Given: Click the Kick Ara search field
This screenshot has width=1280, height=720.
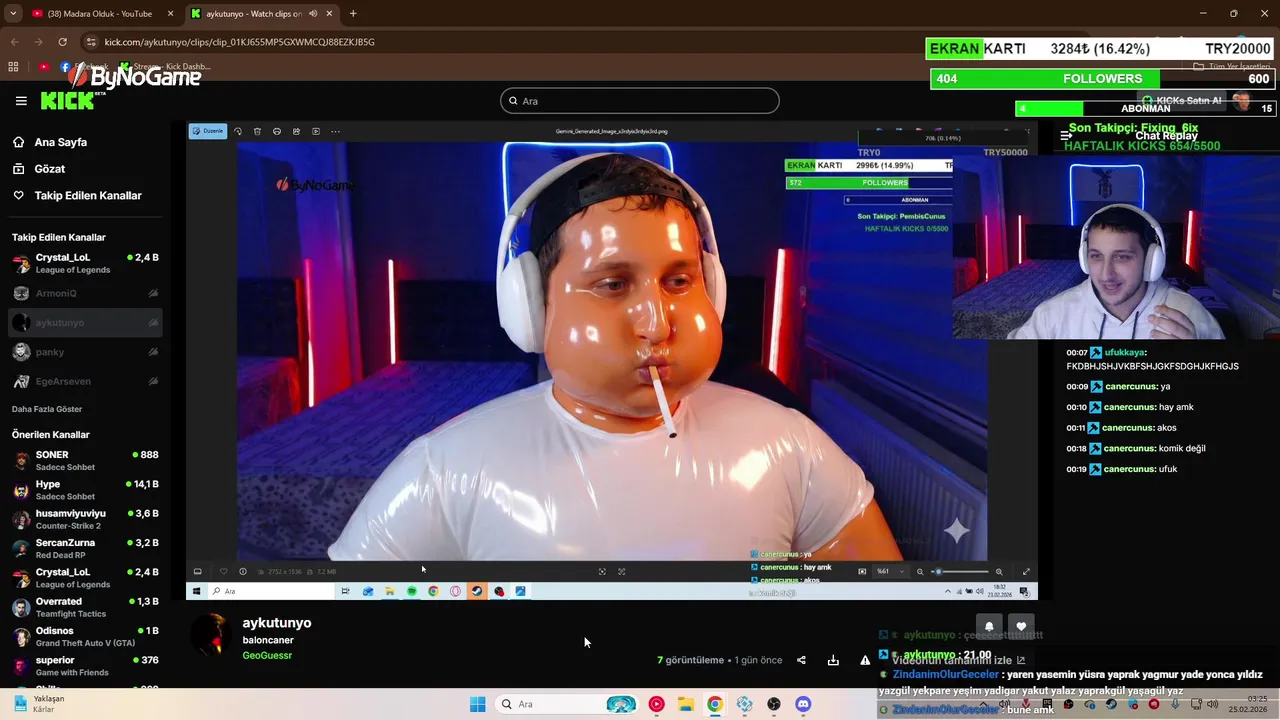Looking at the screenshot, I should [x=640, y=101].
